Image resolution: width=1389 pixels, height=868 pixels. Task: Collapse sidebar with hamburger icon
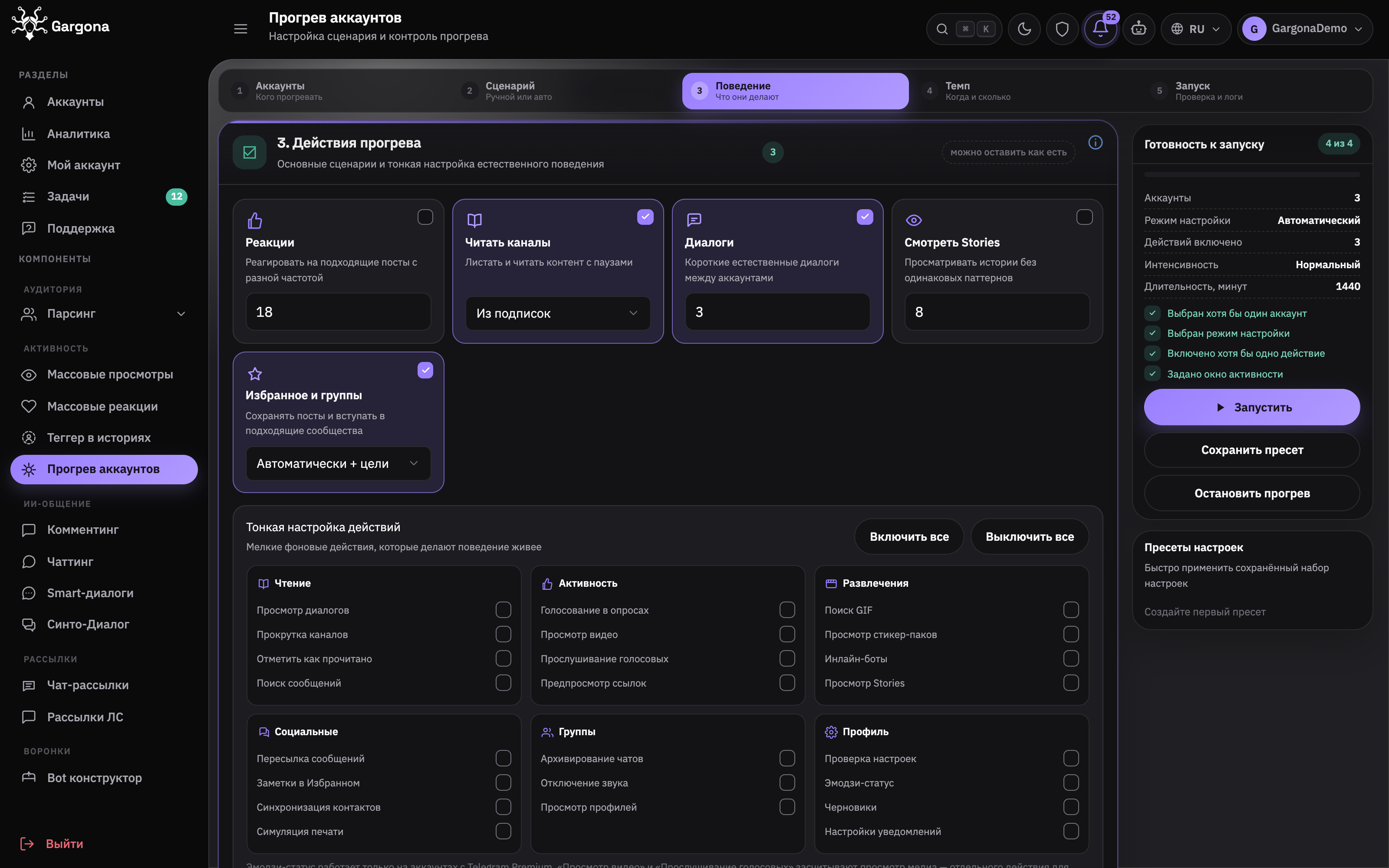click(x=240, y=29)
